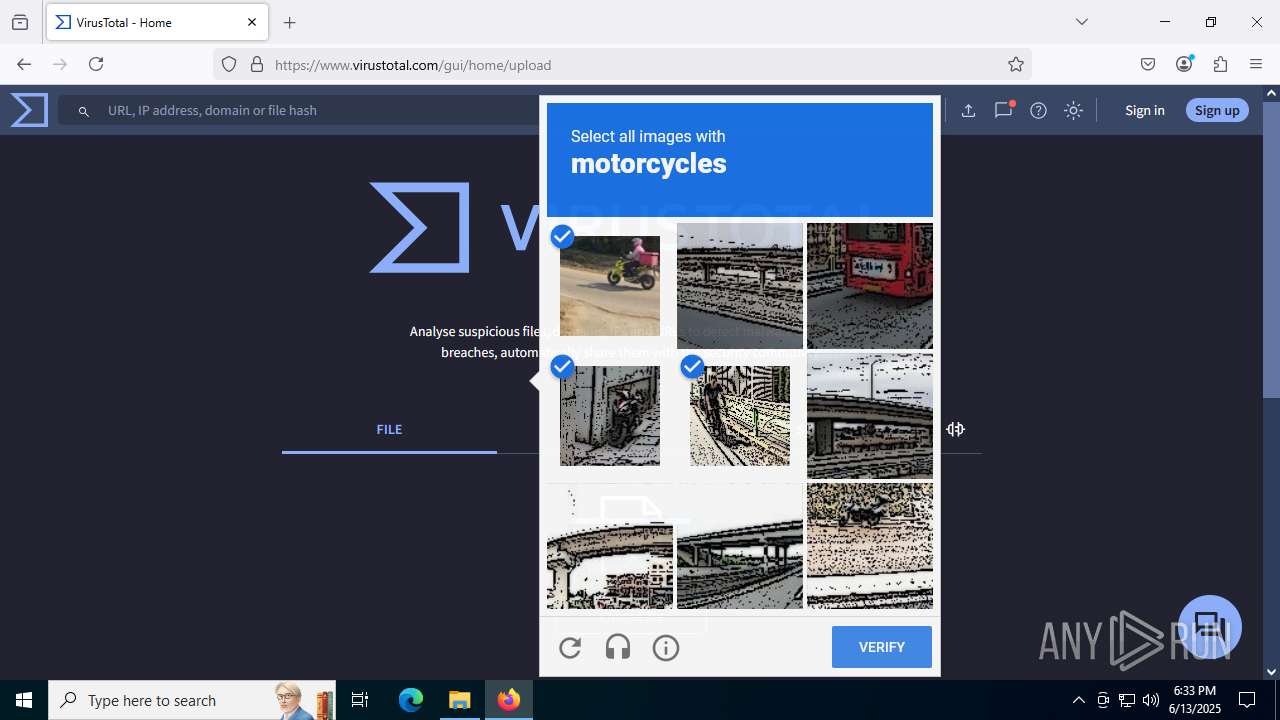Viewport: 1280px width, 720px height.
Task: Open the clock showing 6:33 PM
Action: [x=1196, y=700]
